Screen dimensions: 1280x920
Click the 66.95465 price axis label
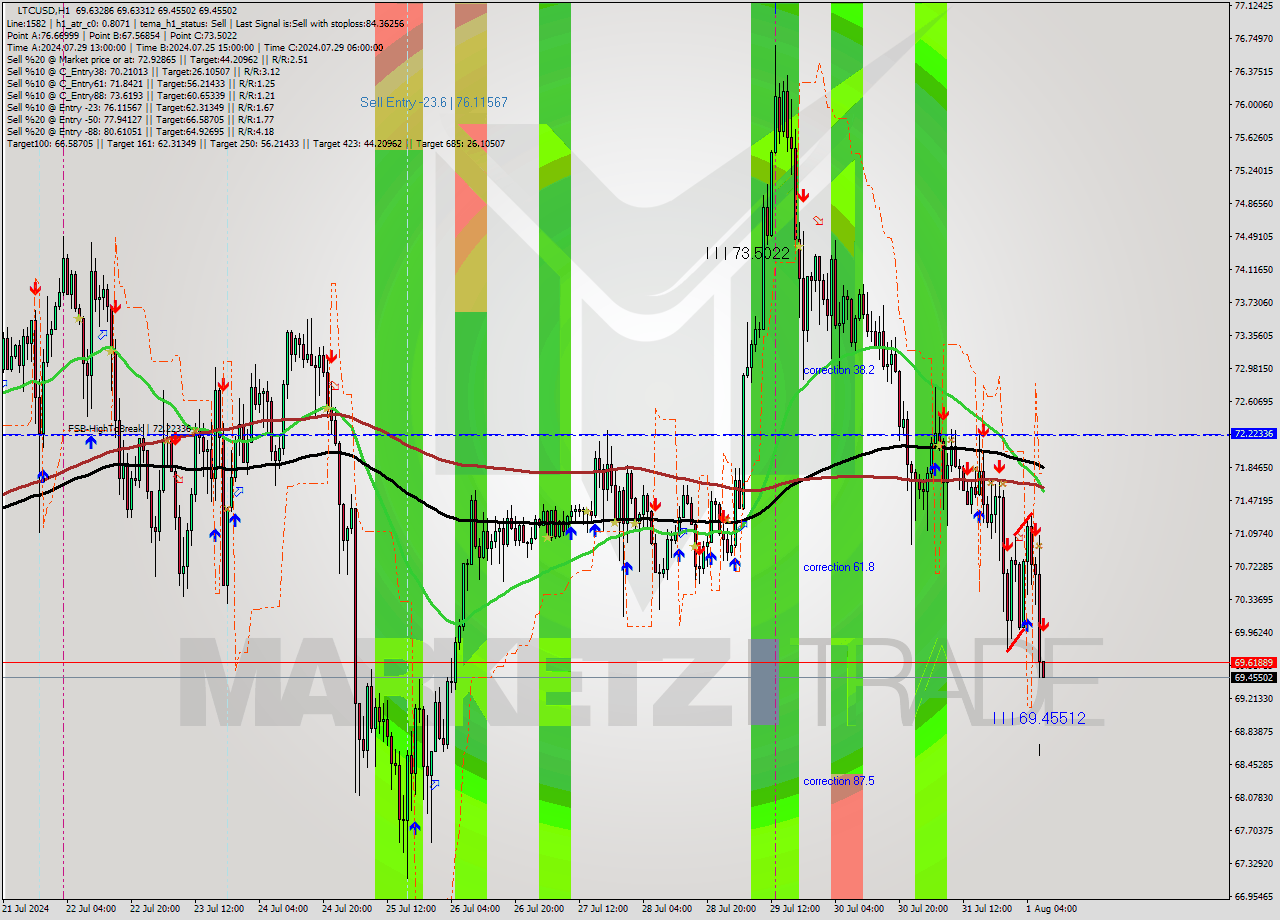pos(1254,897)
